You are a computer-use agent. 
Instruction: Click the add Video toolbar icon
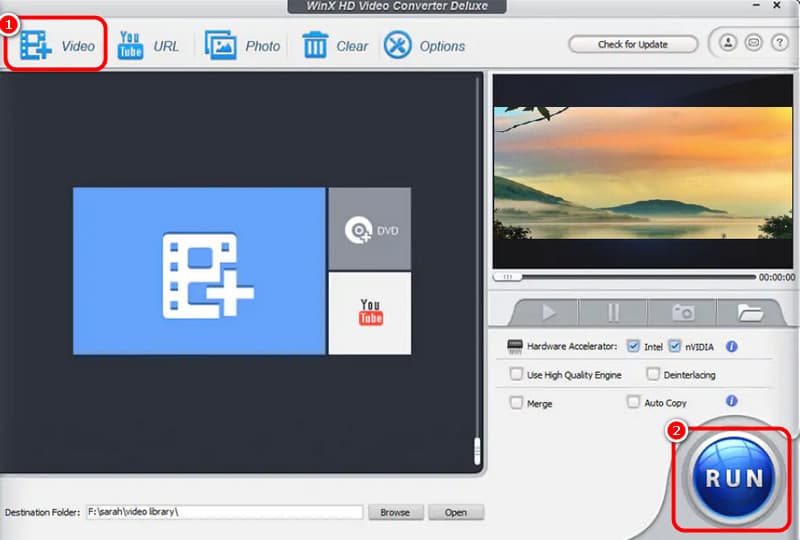(37, 46)
